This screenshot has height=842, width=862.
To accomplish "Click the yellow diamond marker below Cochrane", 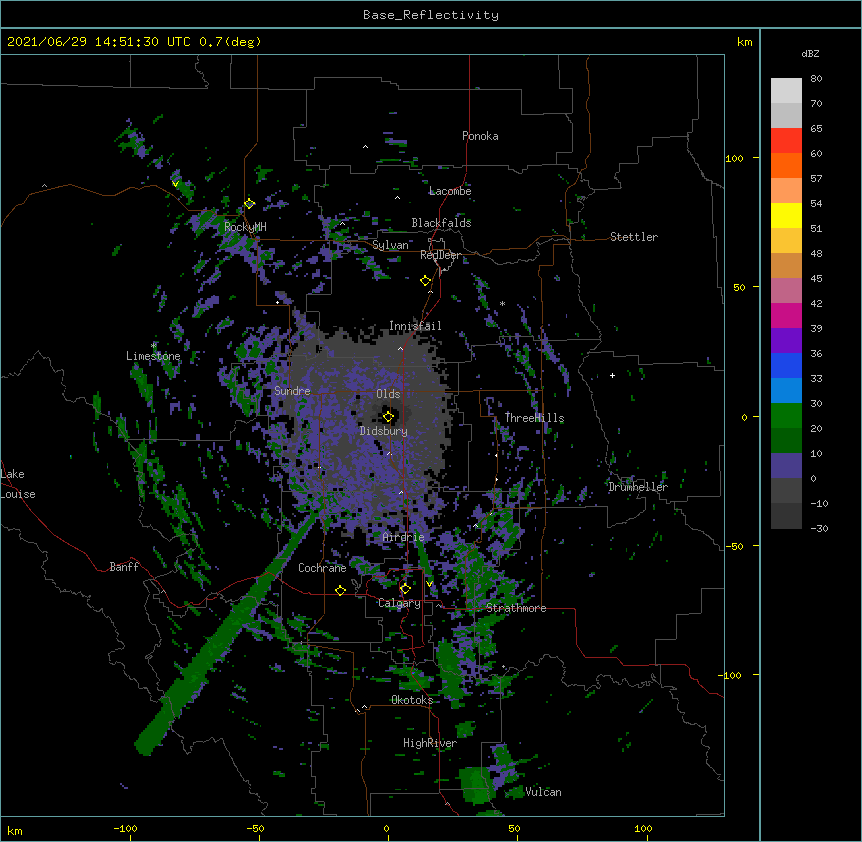I will 340,590.
